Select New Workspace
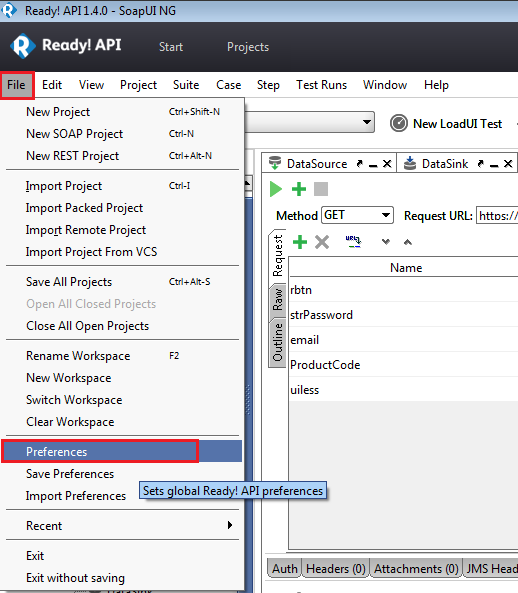 [123, 378]
